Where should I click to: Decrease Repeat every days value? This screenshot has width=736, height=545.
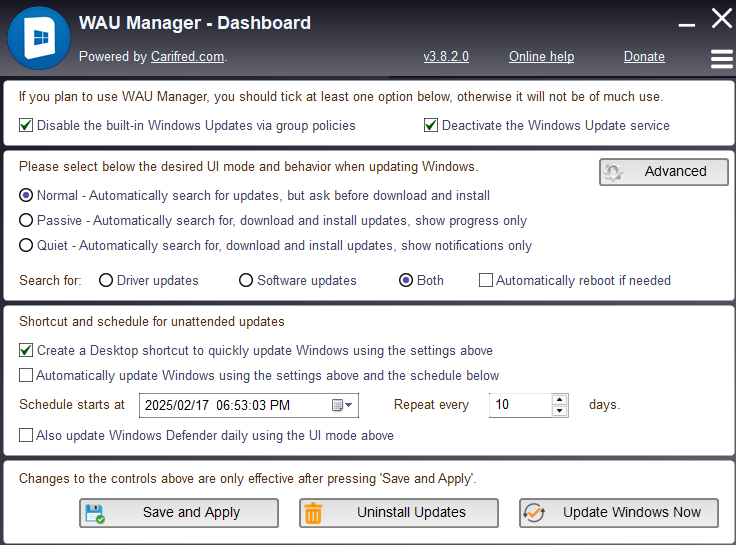[560, 411]
